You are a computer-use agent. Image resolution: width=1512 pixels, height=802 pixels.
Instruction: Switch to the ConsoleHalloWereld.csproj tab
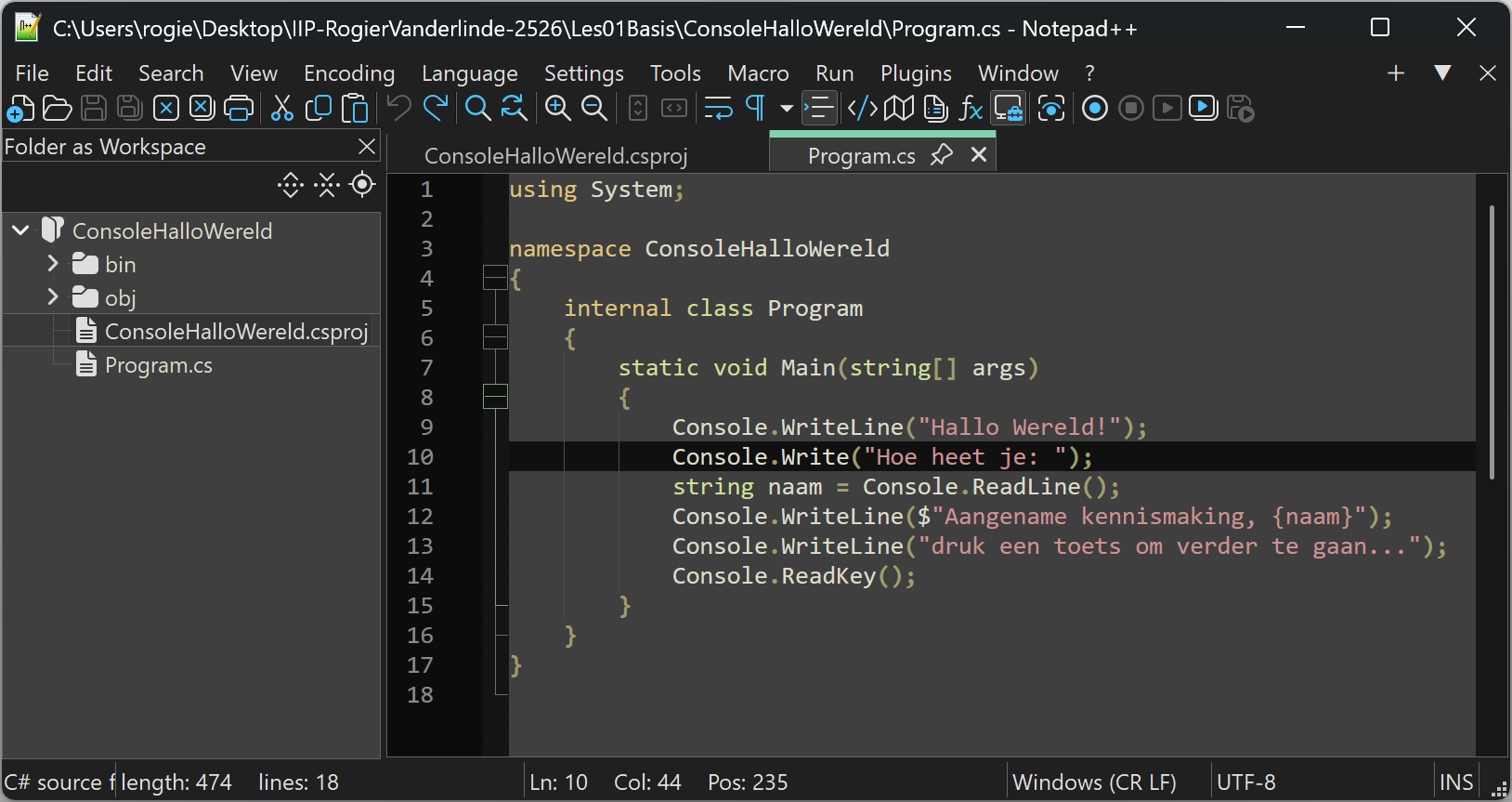pyautogui.click(x=556, y=156)
